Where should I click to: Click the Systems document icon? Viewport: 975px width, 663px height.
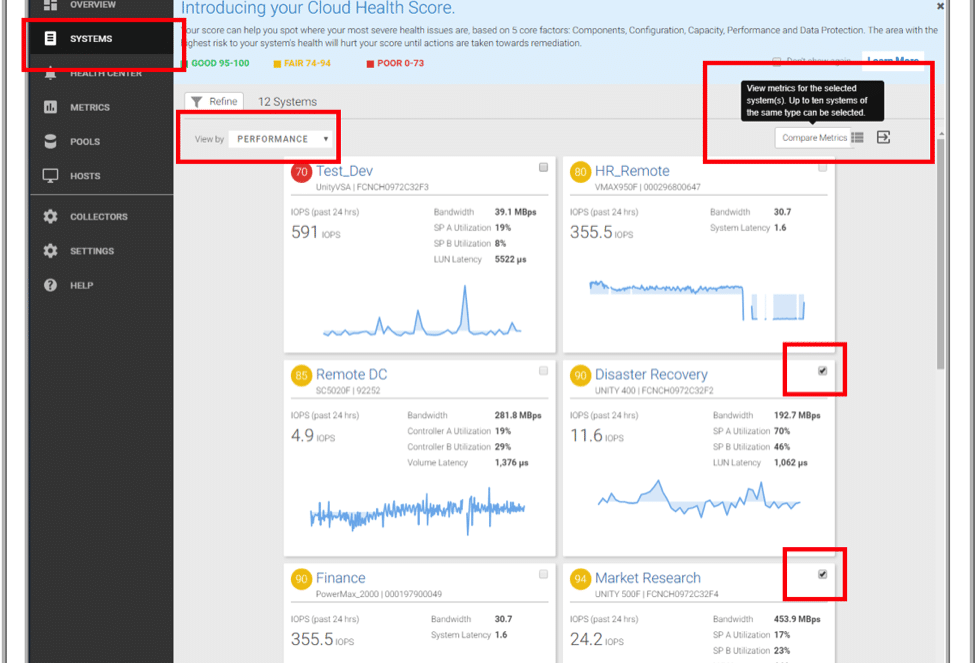(x=50, y=39)
